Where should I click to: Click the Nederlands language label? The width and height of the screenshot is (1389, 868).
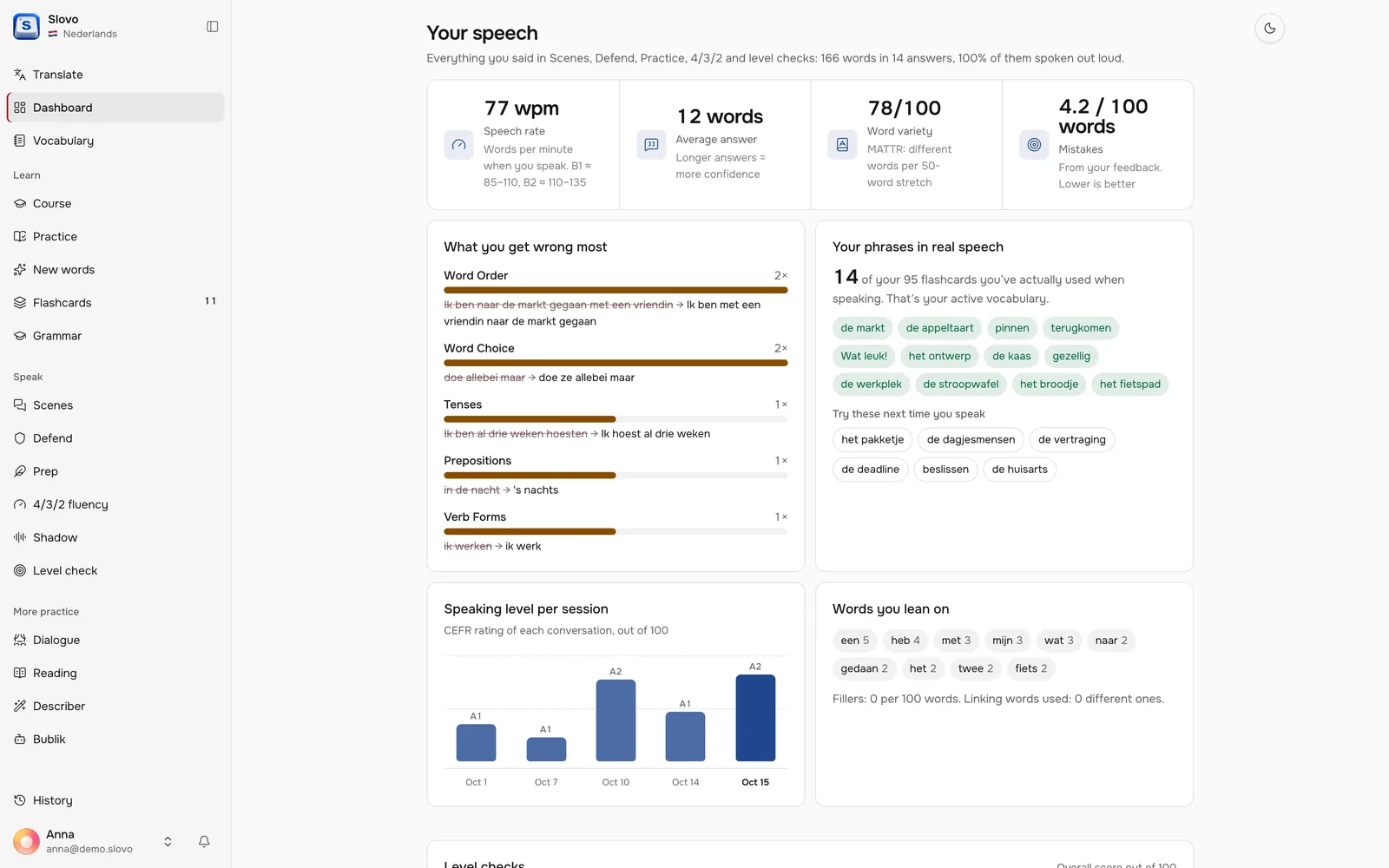[89, 34]
